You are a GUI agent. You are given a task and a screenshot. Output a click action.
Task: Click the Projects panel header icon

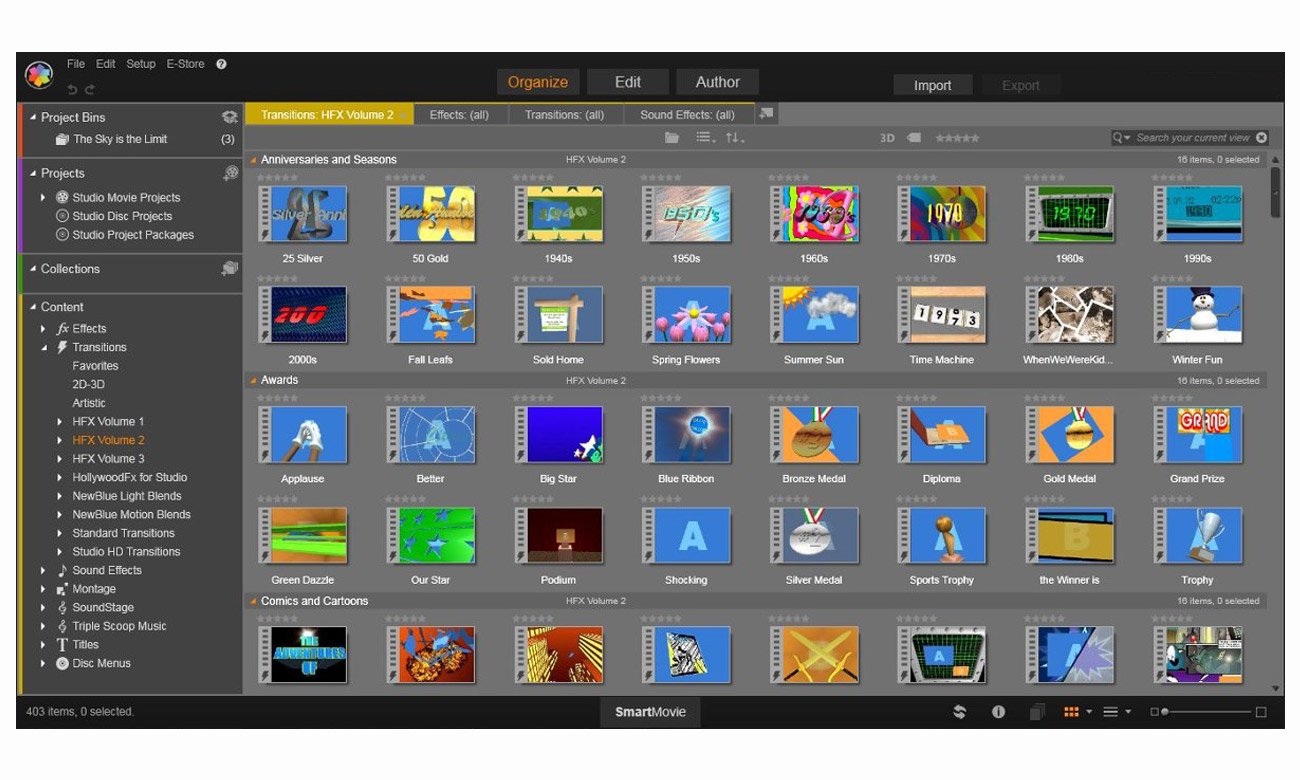pyautogui.click(x=230, y=173)
